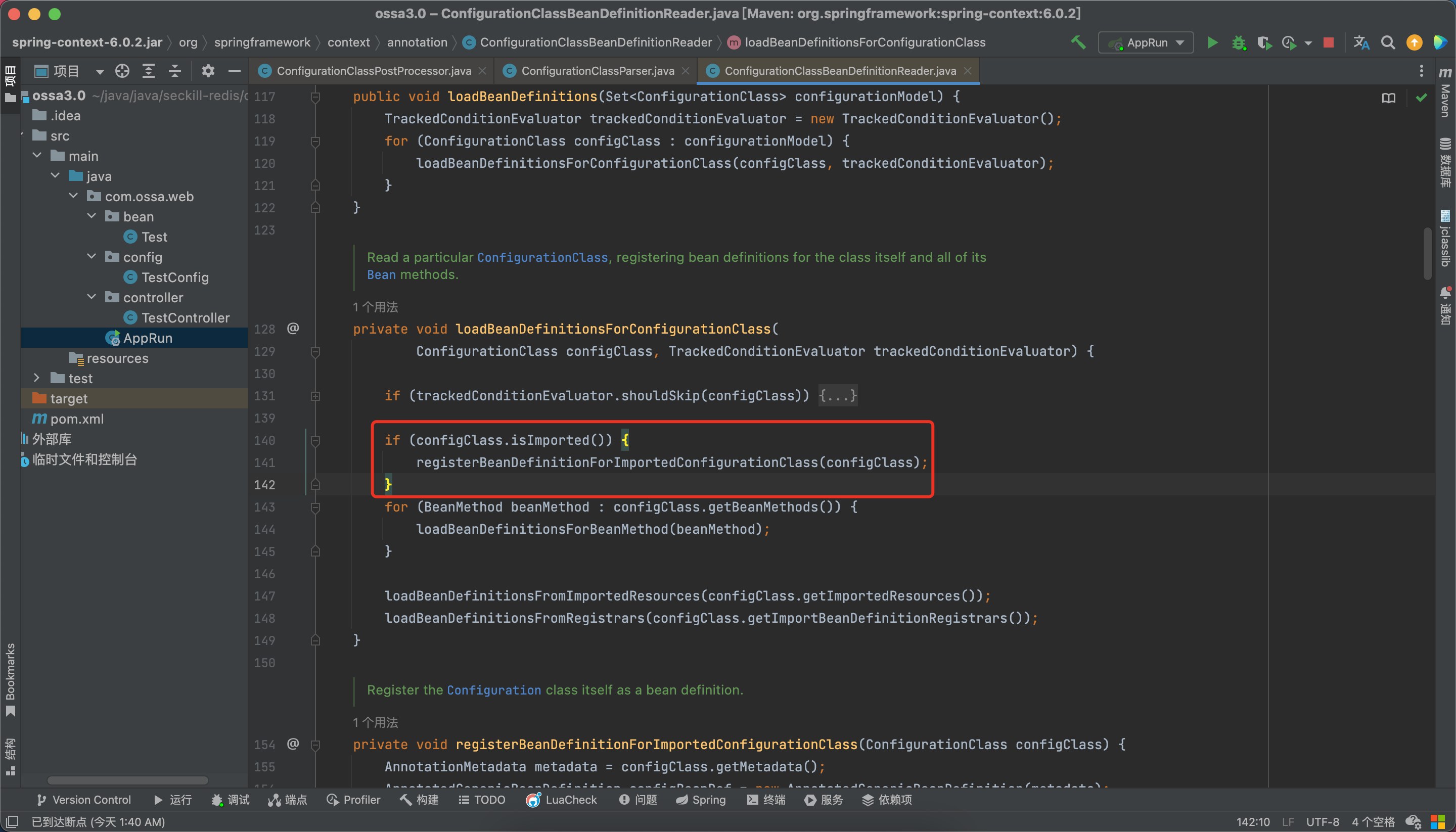Collapse all in project tree

(175, 71)
